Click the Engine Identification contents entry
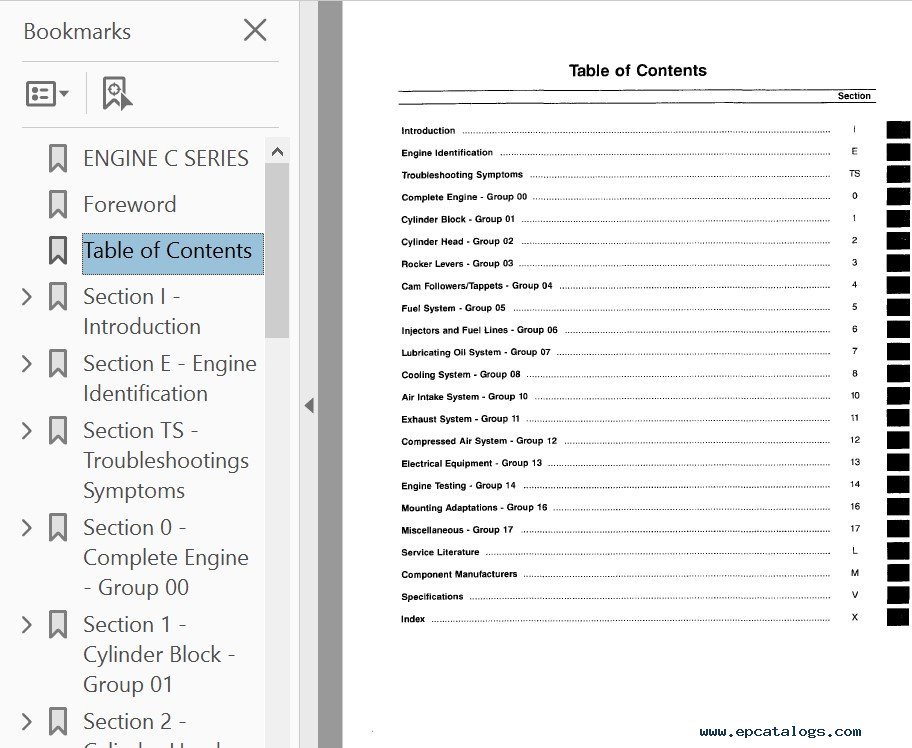The height and width of the screenshot is (748, 912). [447, 153]
